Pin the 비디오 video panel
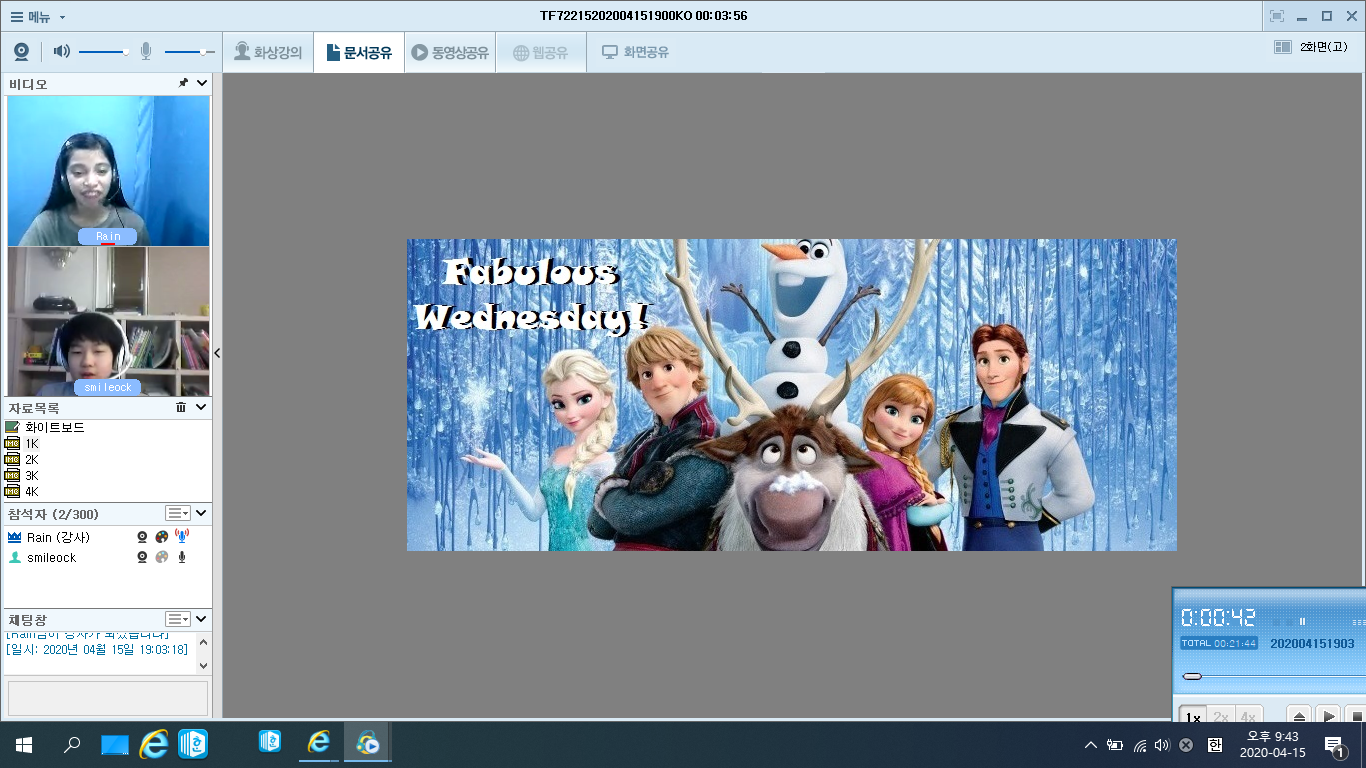The image size is (1366, 768). tap(183, 84)
